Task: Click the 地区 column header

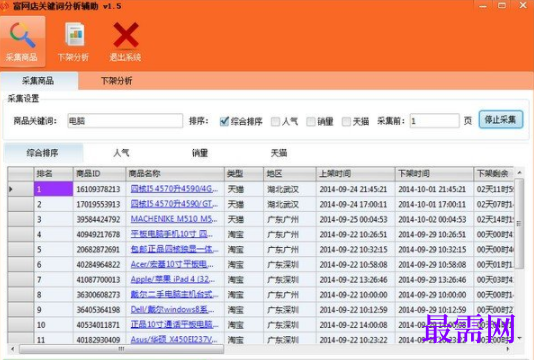Action: 290,174
